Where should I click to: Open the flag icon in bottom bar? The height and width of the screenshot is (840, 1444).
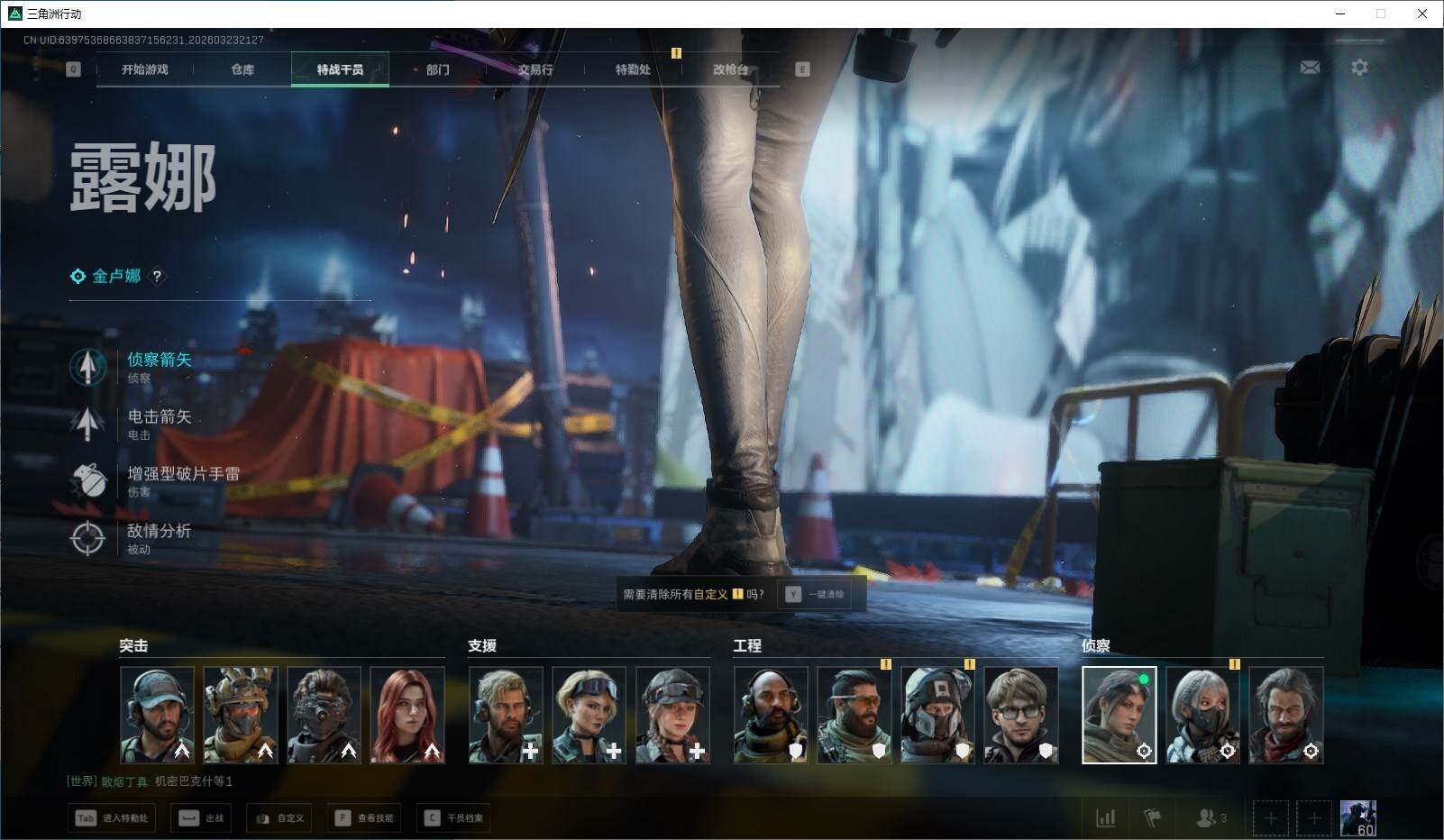[1152, 818]
